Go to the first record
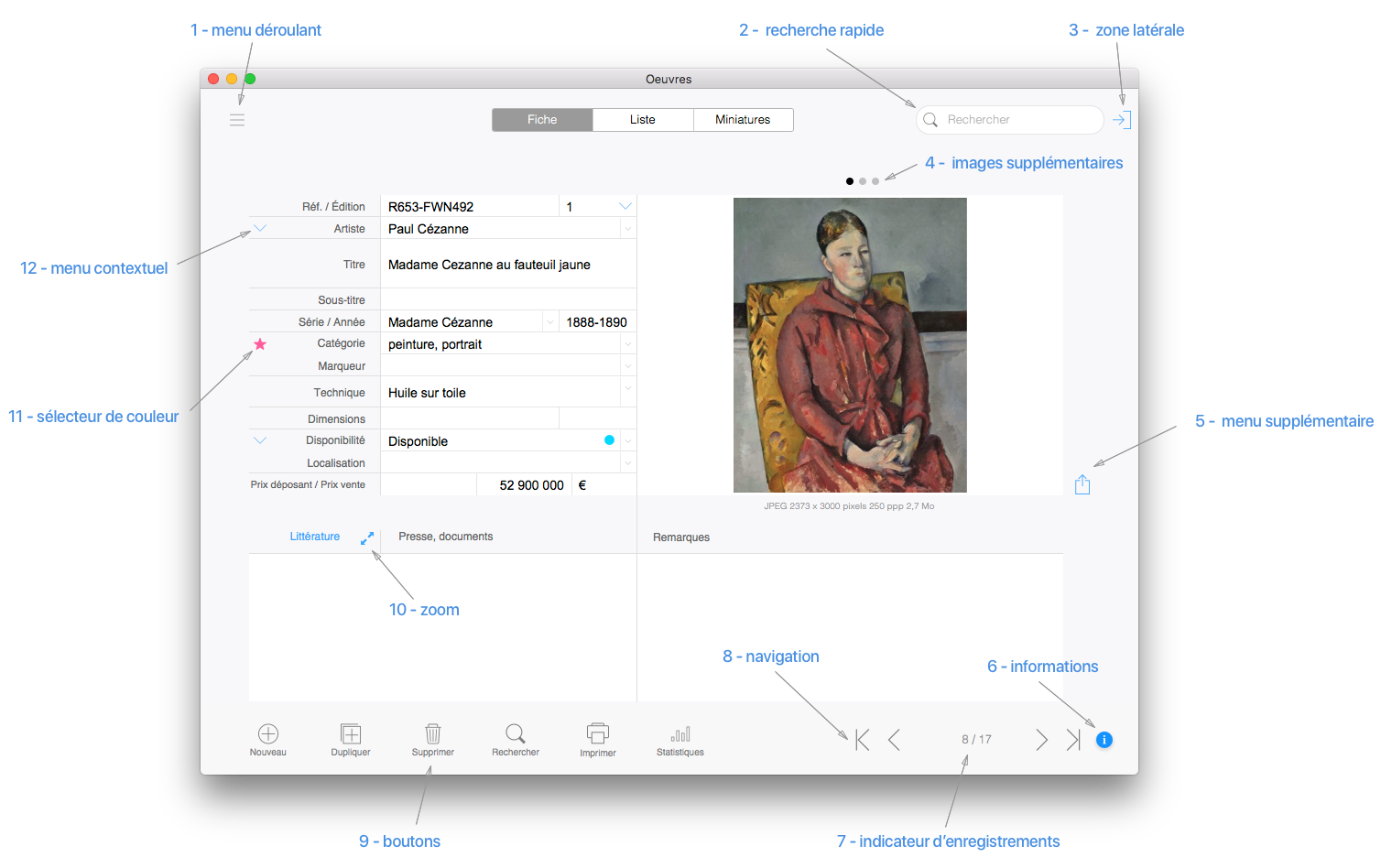Image resolution: width=1381 pixels, height=868 pixels. 862,740
